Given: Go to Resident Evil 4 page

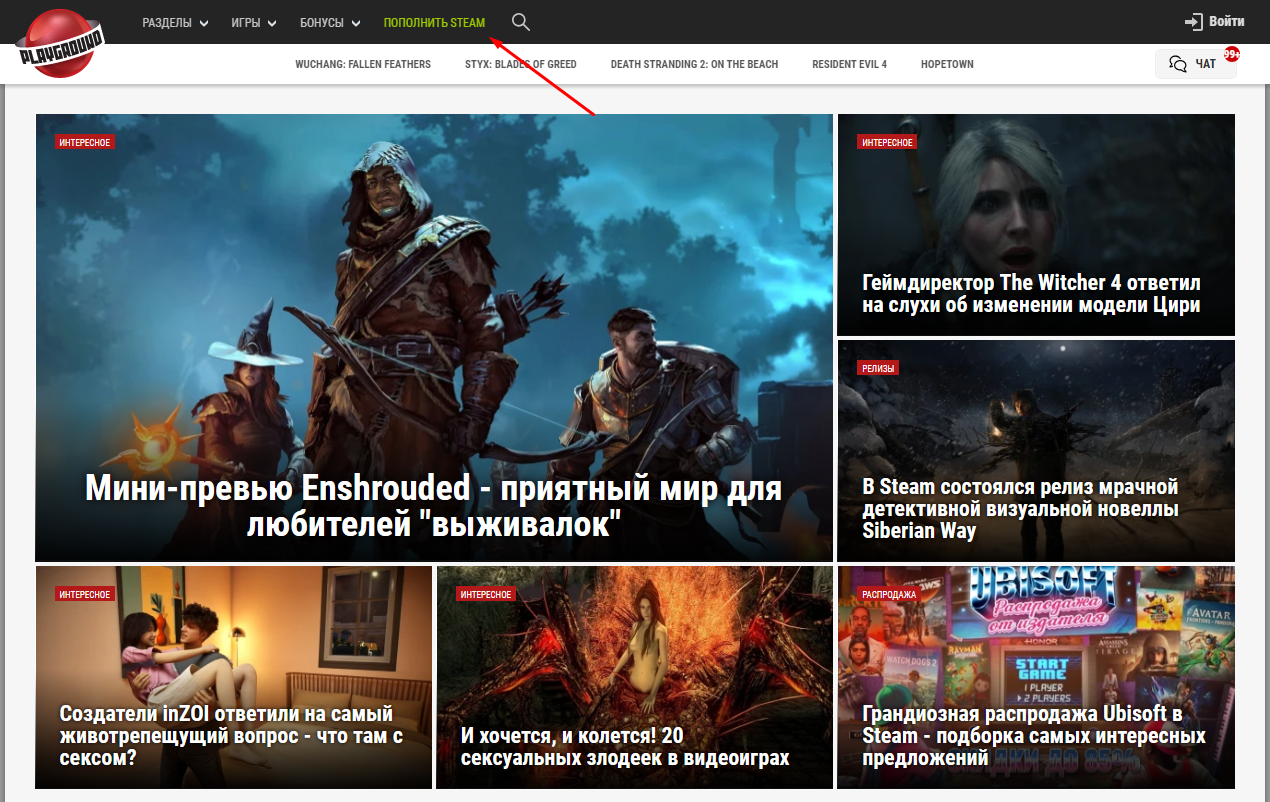Looking at the screenshot, I should point(849,64).
